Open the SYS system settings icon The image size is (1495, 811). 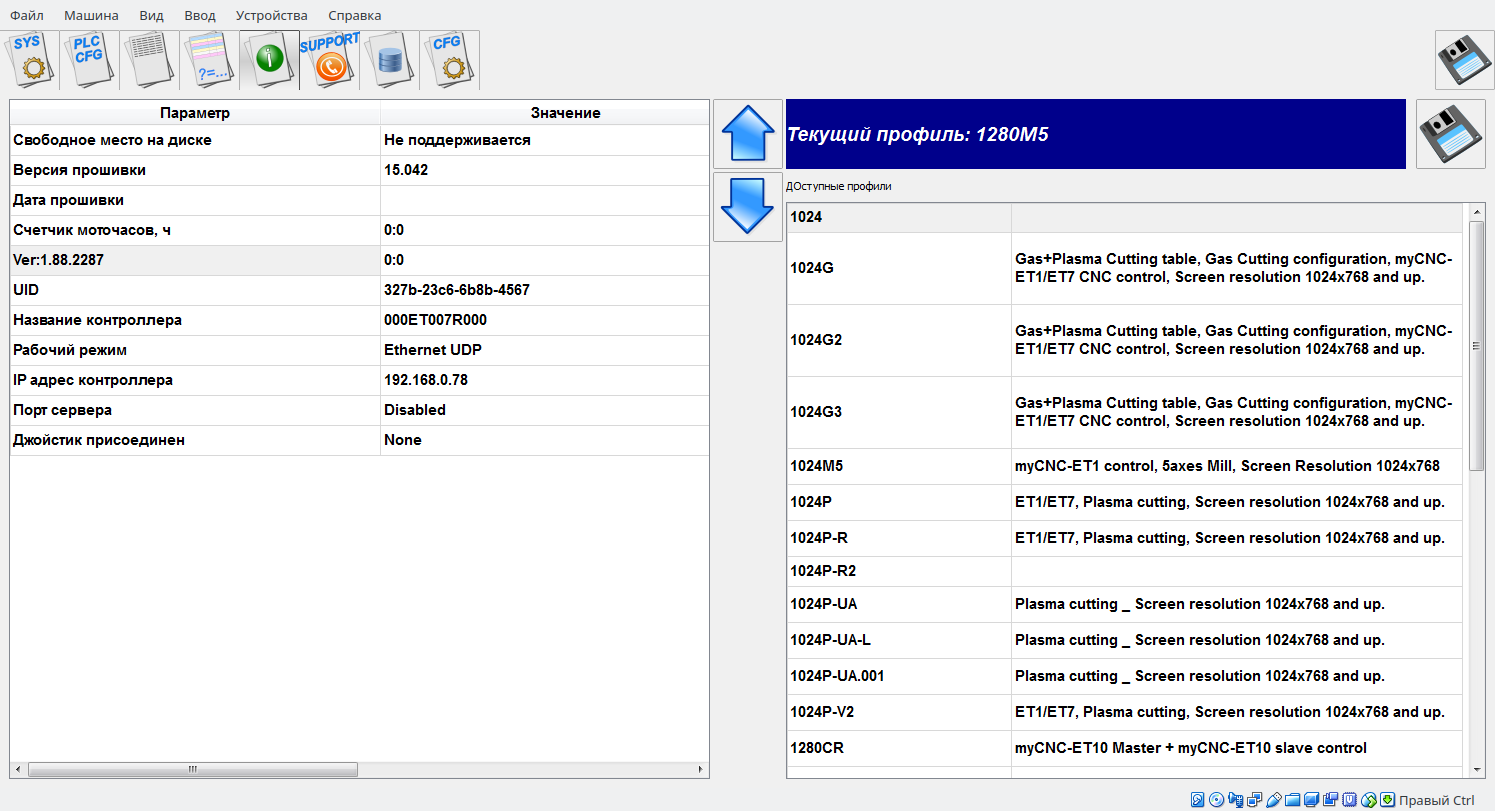tap(29, 60)
